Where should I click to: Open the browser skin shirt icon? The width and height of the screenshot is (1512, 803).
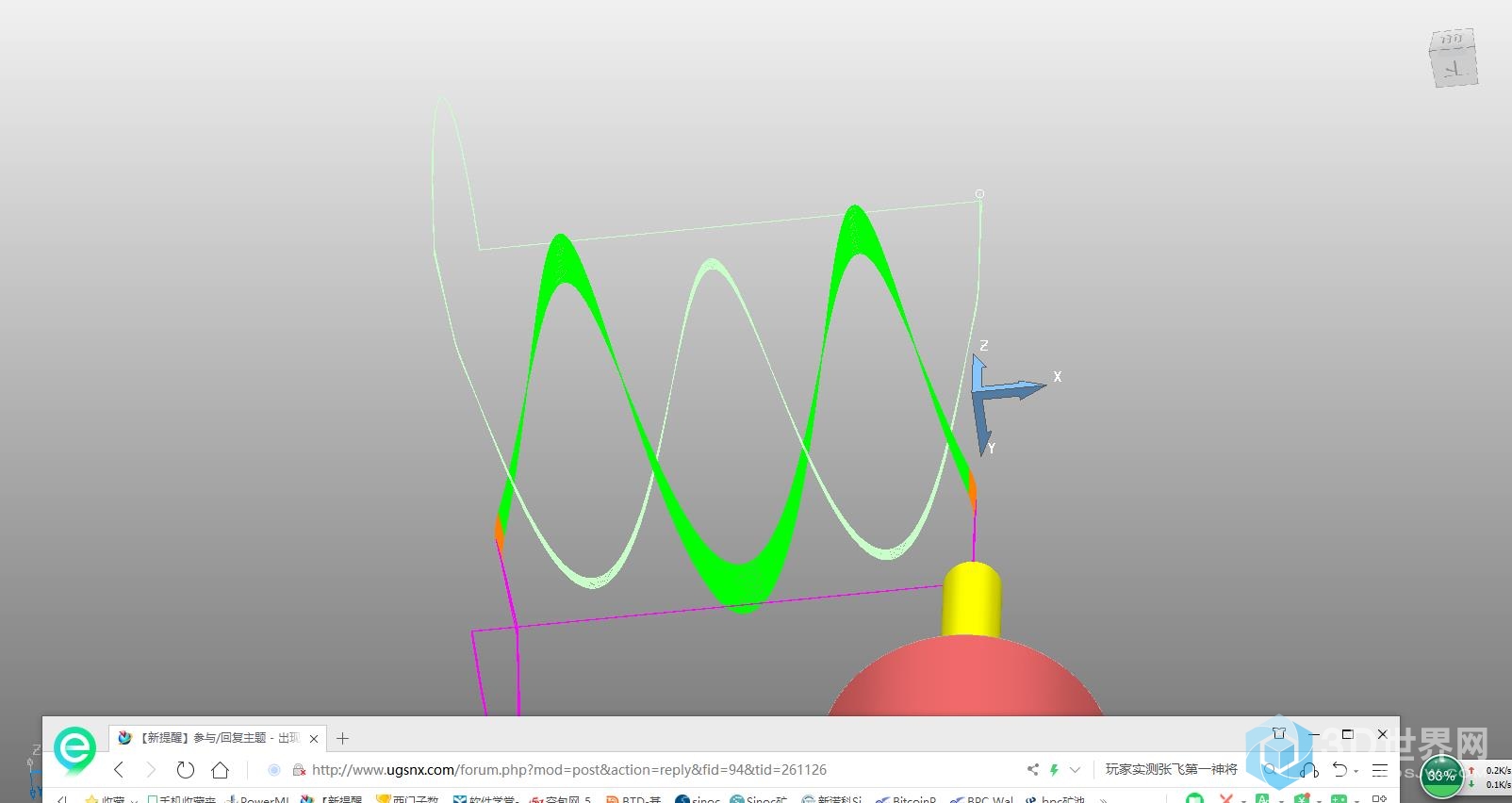coord(1279,733)
